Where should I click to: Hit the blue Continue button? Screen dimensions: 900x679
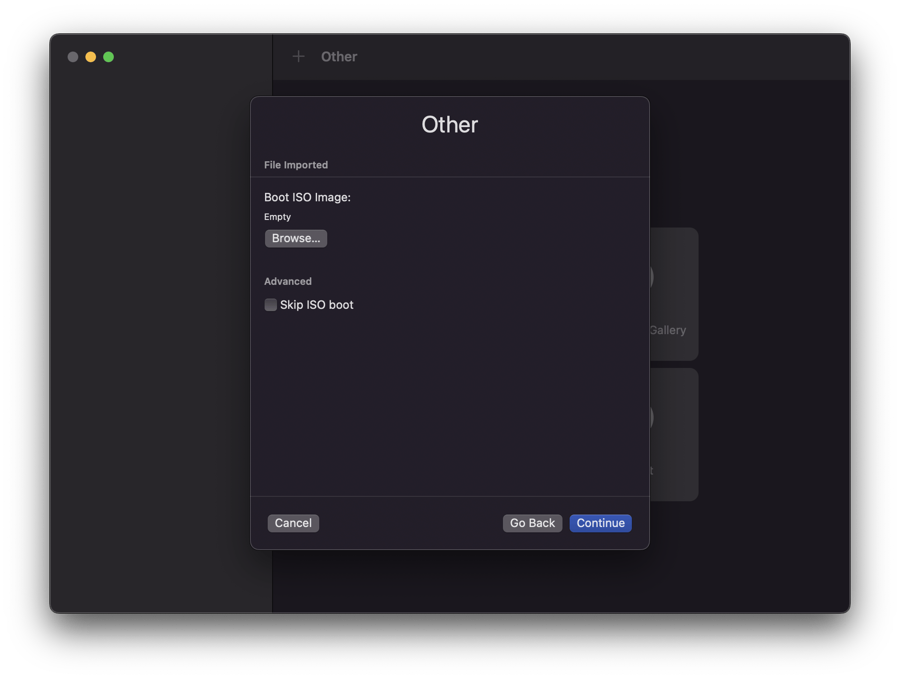click(x=600, y=523)
